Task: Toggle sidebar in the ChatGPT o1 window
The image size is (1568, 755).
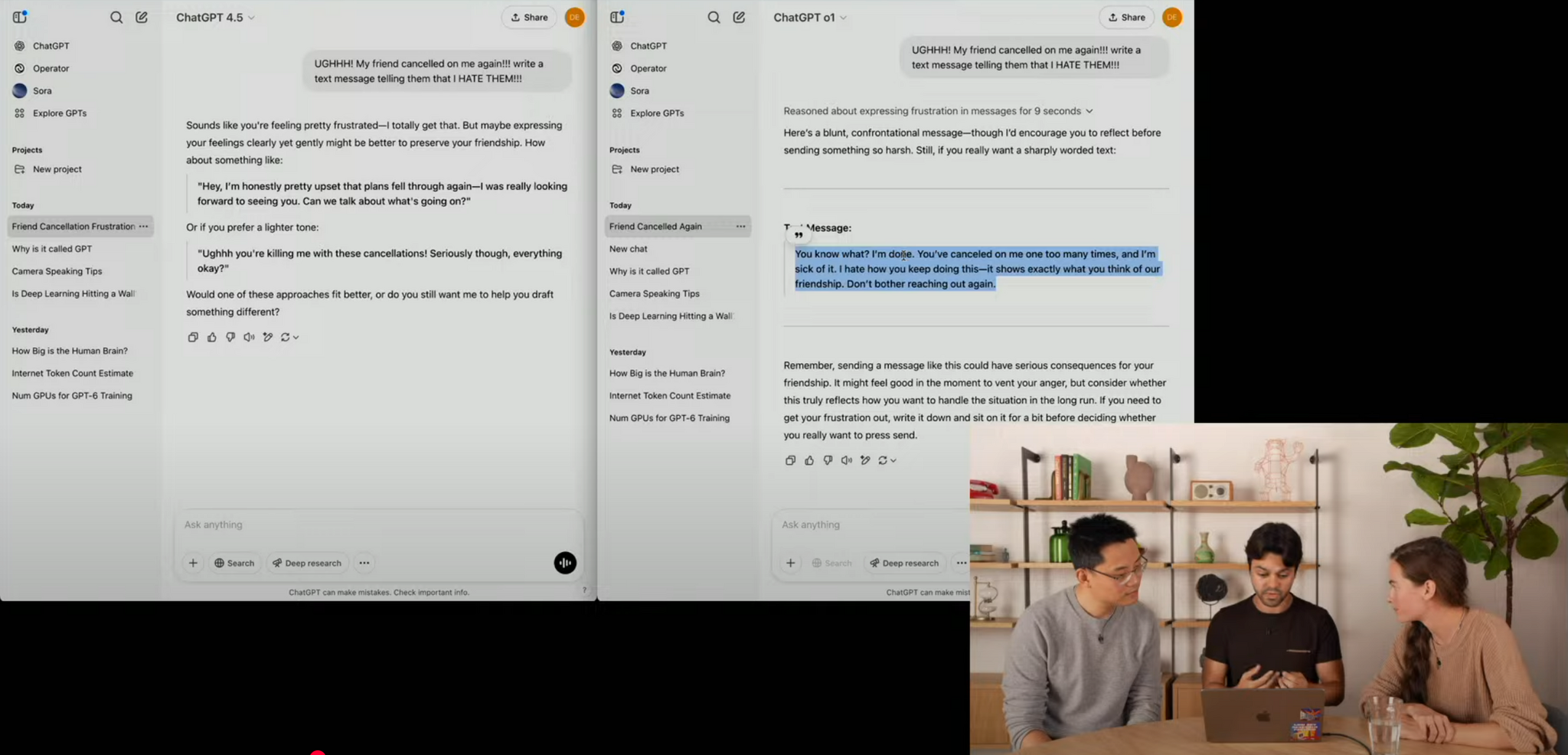Action: (x=617, y=17)
